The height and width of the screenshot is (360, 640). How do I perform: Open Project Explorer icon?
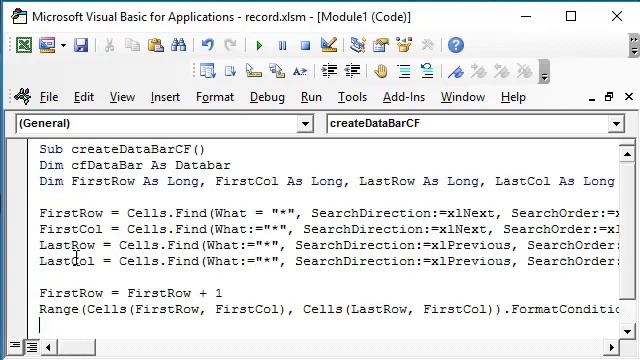358,45
